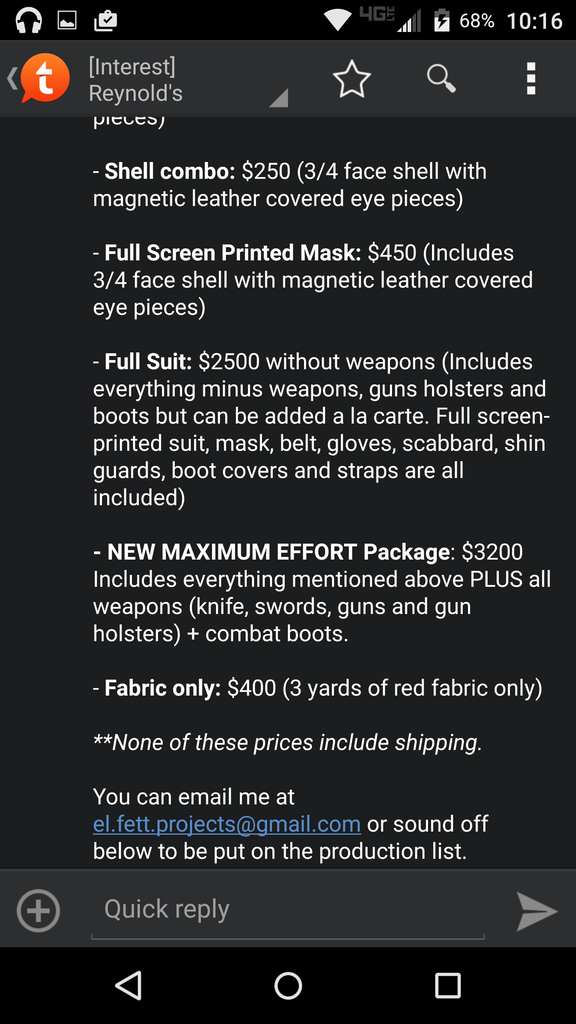
Task: Tap the image notification icon
Action: (68, 21)
